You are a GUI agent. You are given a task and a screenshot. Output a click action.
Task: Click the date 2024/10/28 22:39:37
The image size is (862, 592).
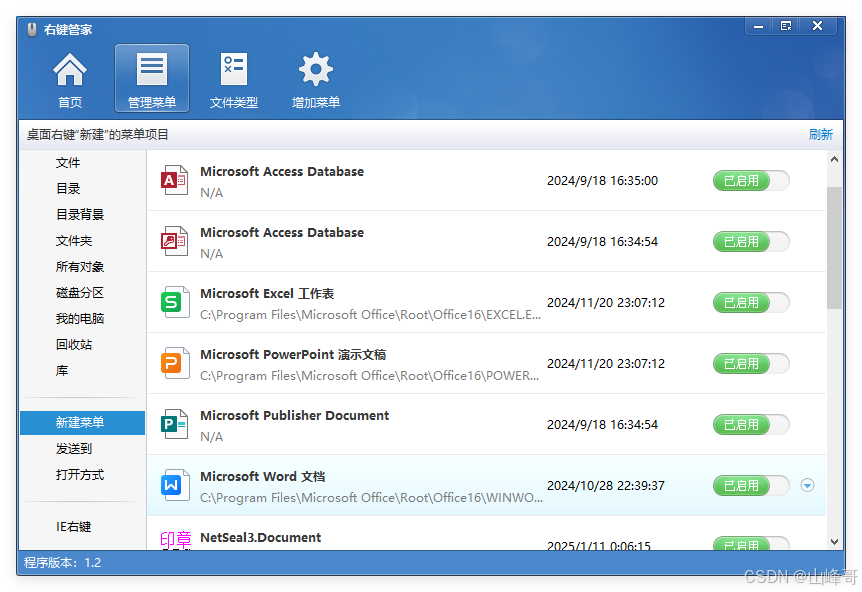606,486
